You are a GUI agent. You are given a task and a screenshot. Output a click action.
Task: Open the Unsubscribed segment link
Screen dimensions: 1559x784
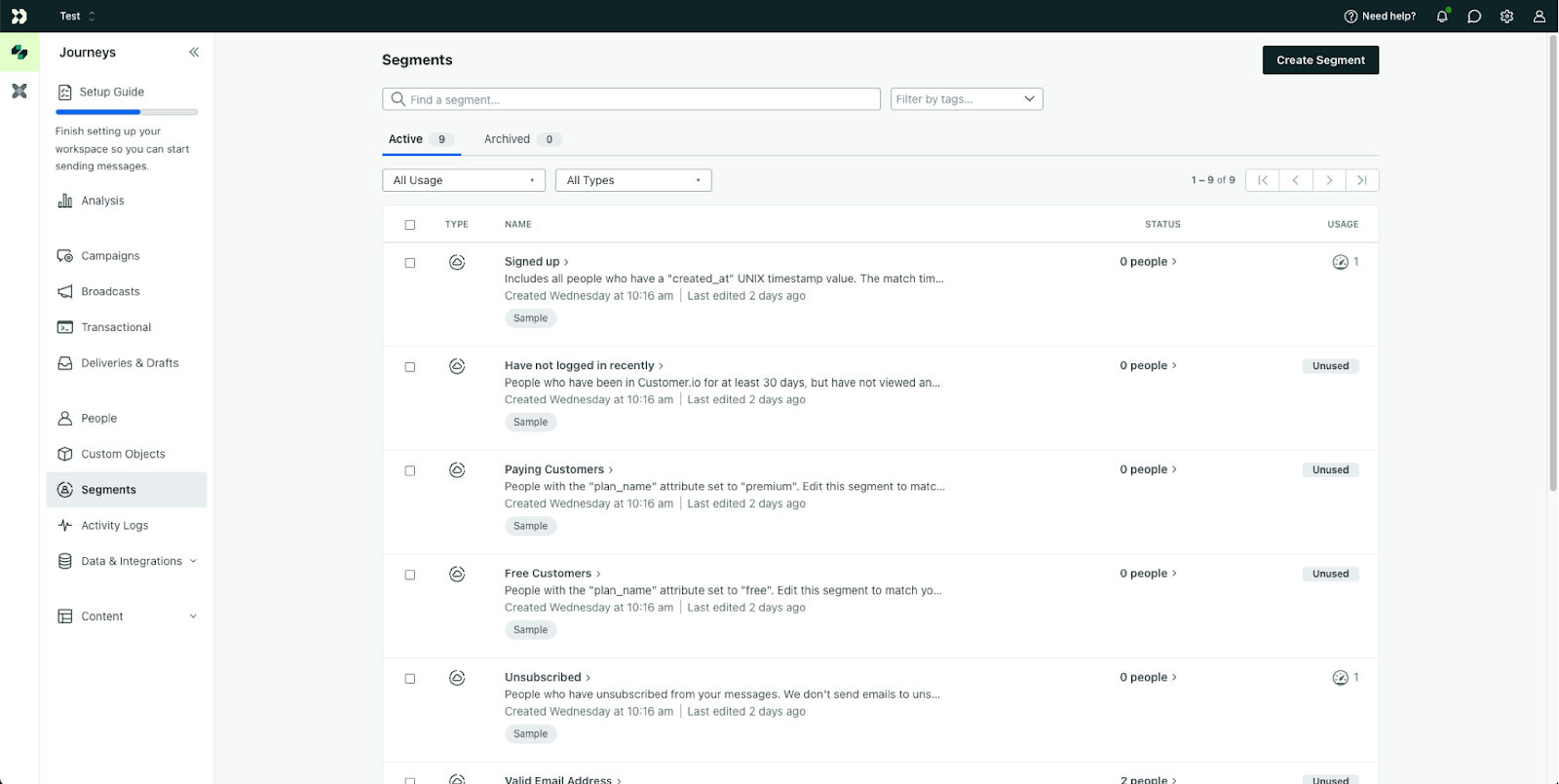[548, 678]
